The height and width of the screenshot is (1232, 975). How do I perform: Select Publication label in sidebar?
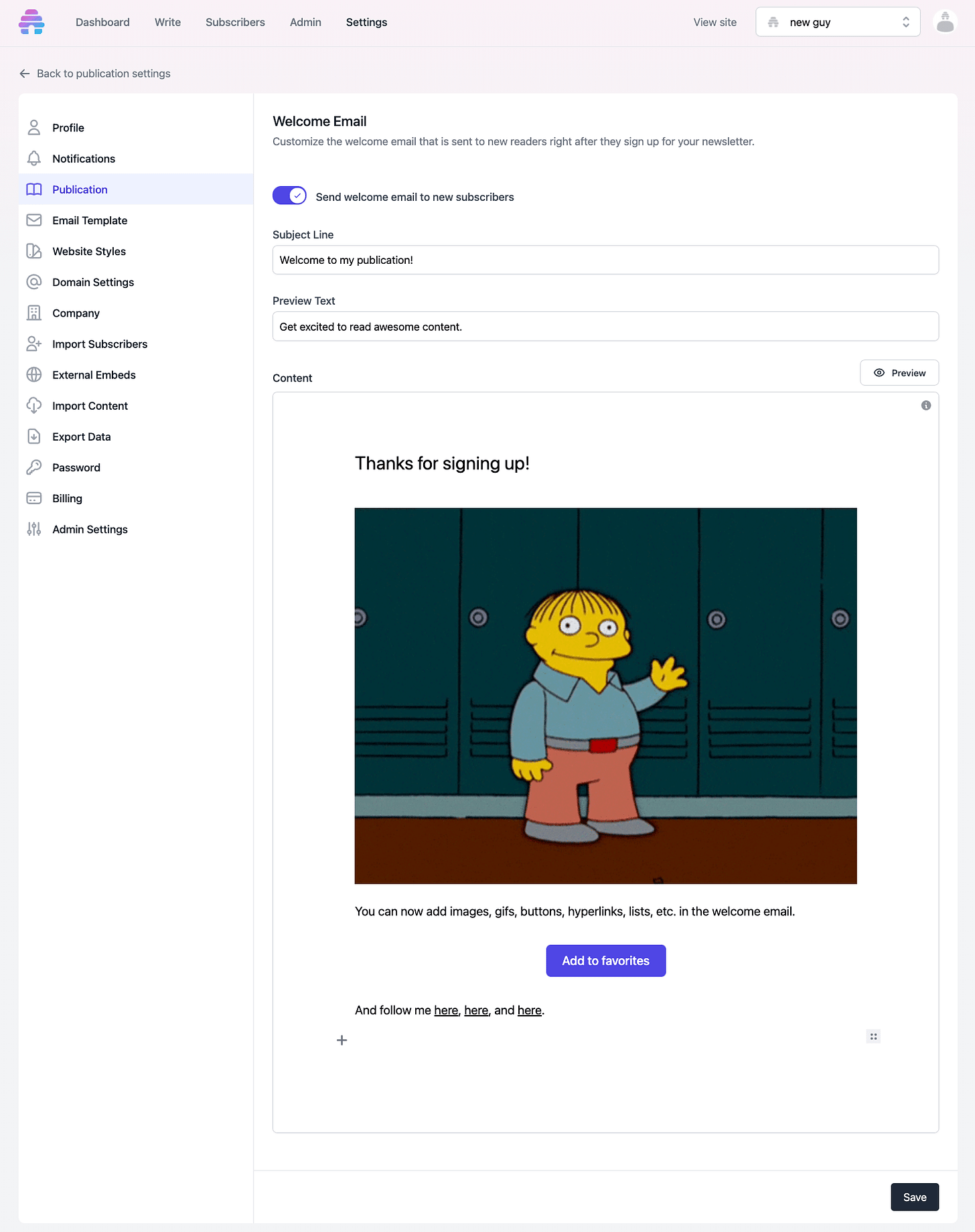tap(80, 189)
